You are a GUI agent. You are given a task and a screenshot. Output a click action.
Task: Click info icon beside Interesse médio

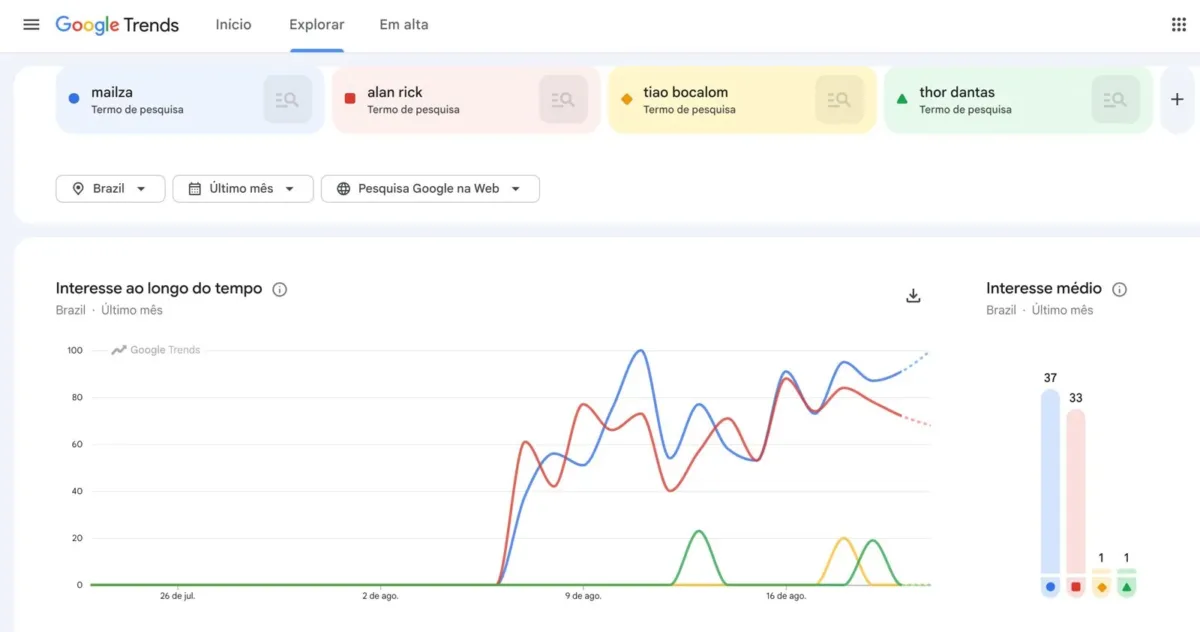point(1120,289)
